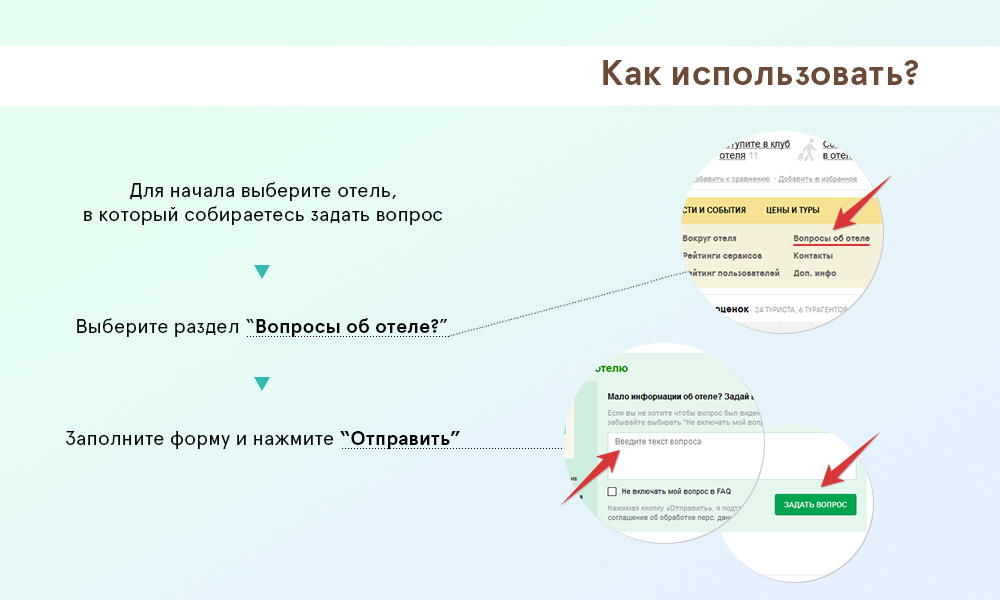Image resolution: width=1000 pixels, height=600 pixels.
Task: Open the 'Вопросы об отеле' menu link
Action: [x=830, y=239]
